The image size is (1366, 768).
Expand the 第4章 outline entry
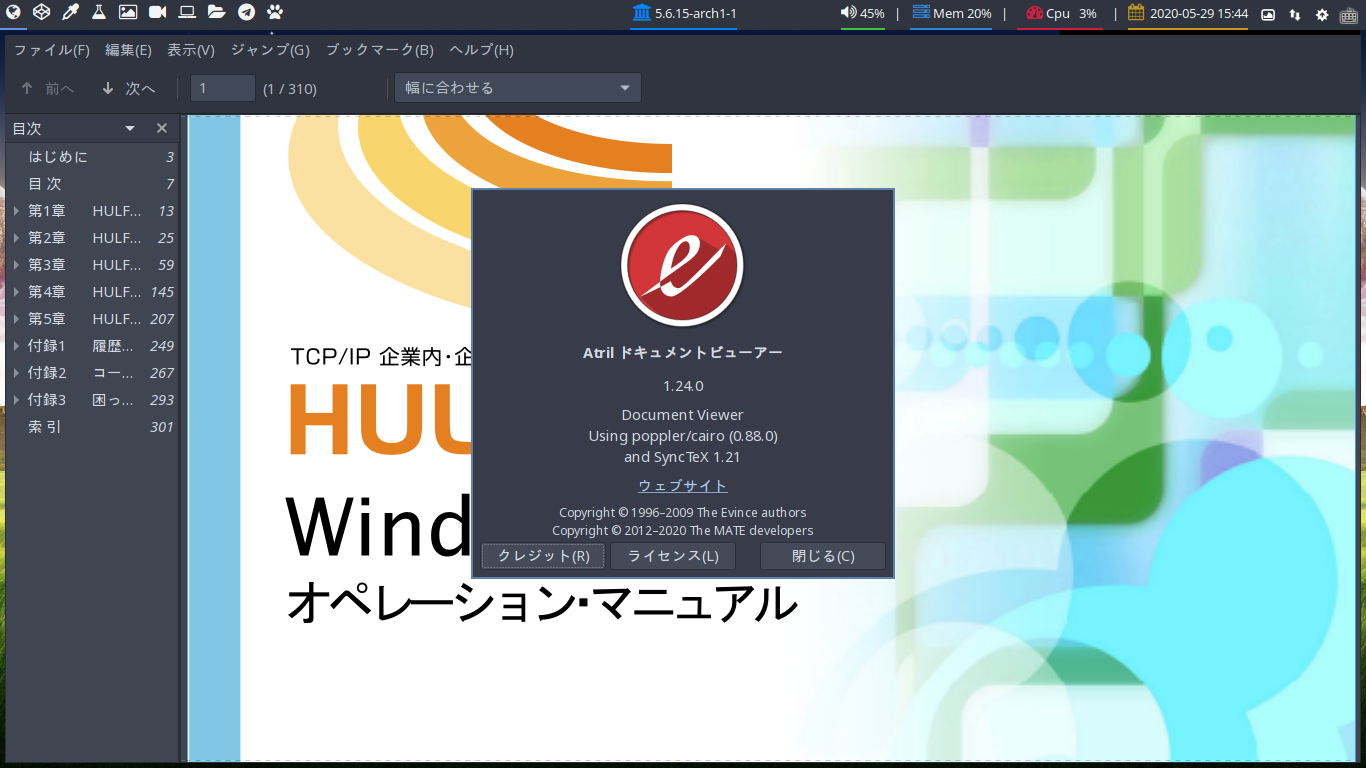click(17, 292)
